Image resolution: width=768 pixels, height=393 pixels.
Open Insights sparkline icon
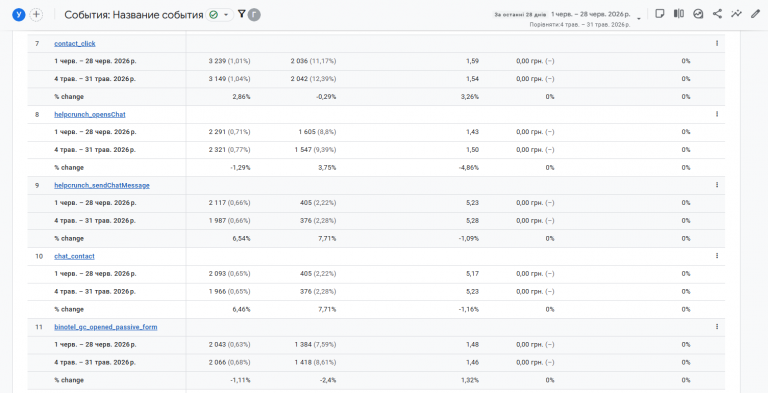pyautogui.click(x=736, y=14)
